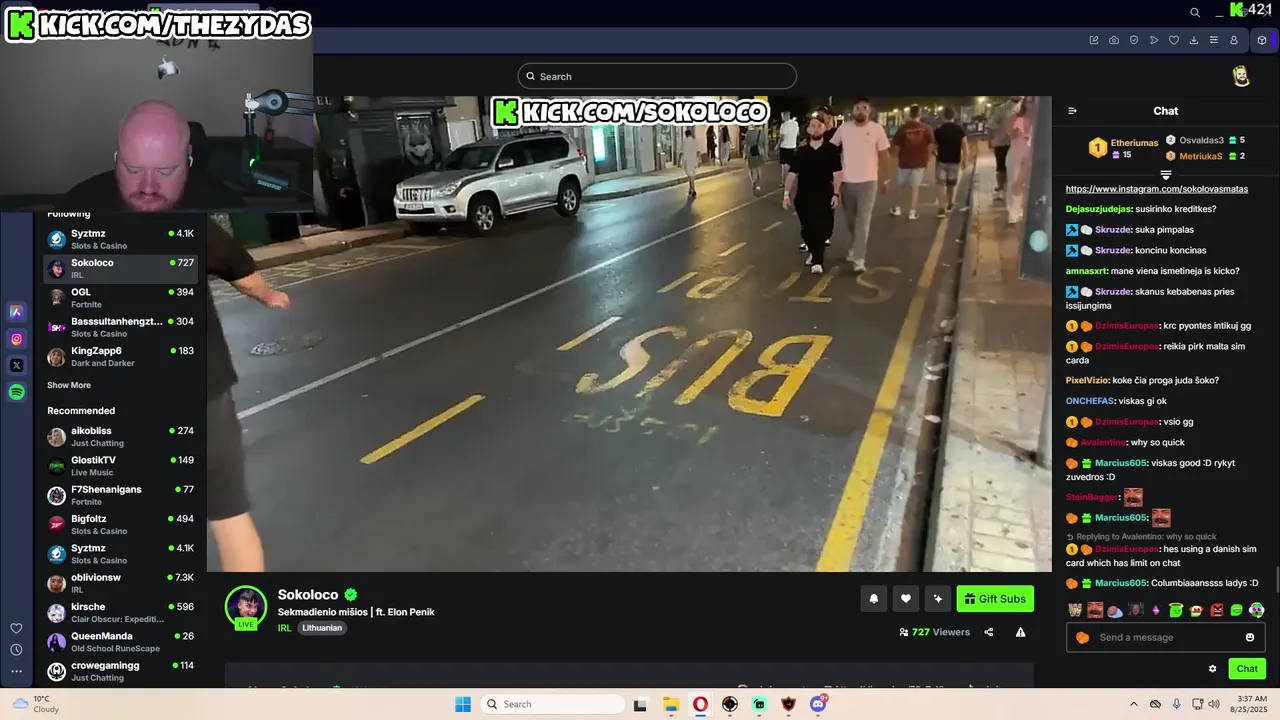Viewport: 1280px width, 720px height.
Task: Click the browser tab search magnifier icon
Action: (x=1194, y=12)
